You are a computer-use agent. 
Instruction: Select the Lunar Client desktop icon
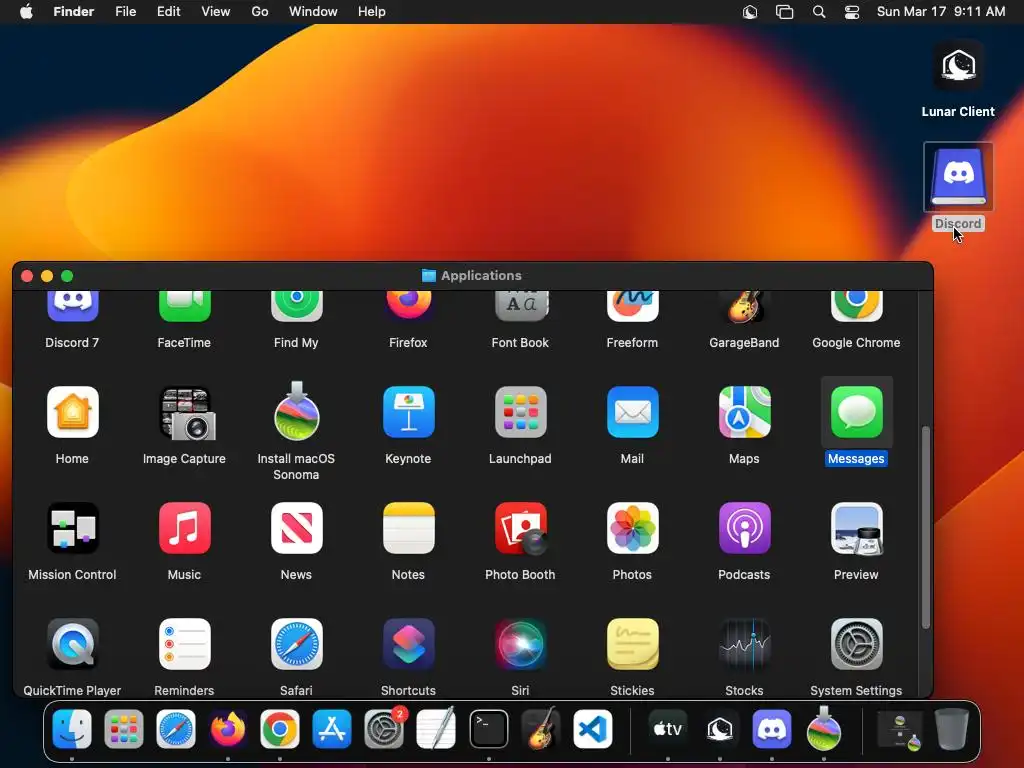pos(958,65)
